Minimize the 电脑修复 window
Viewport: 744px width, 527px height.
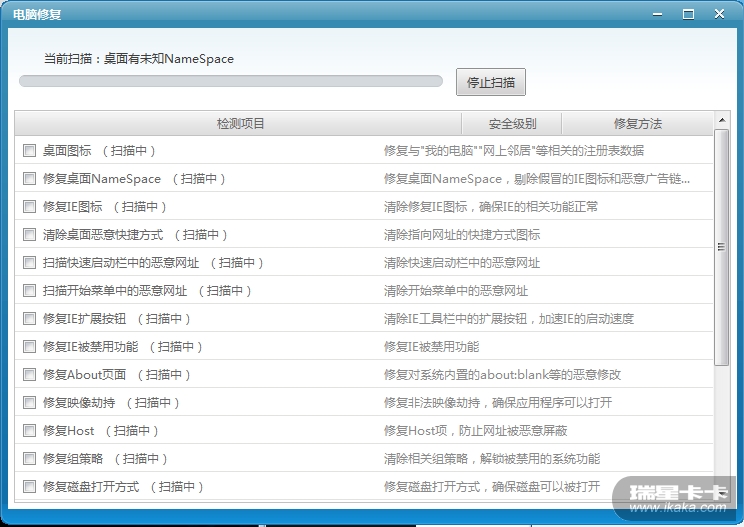click(x=657, y=14)
